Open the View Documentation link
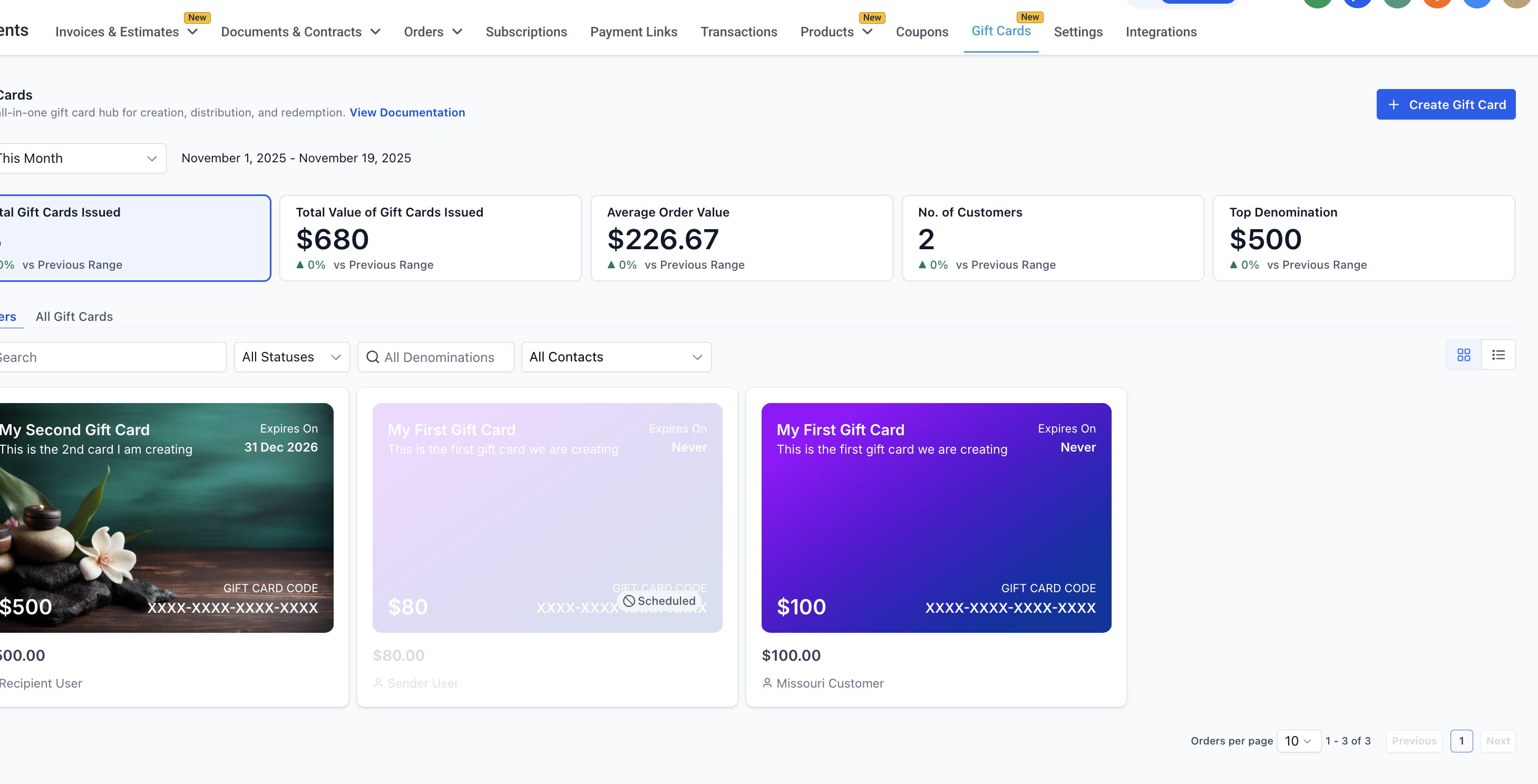 pos(407,112)
